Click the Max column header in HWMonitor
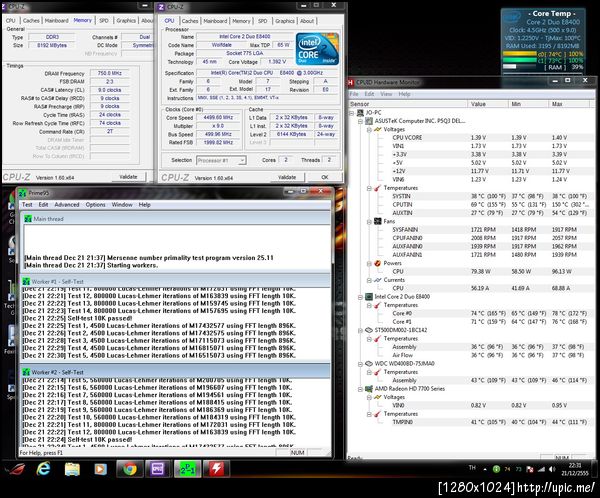Image resolution: width=600 pixels, height=498 pixels. click(x=569, y=104)
